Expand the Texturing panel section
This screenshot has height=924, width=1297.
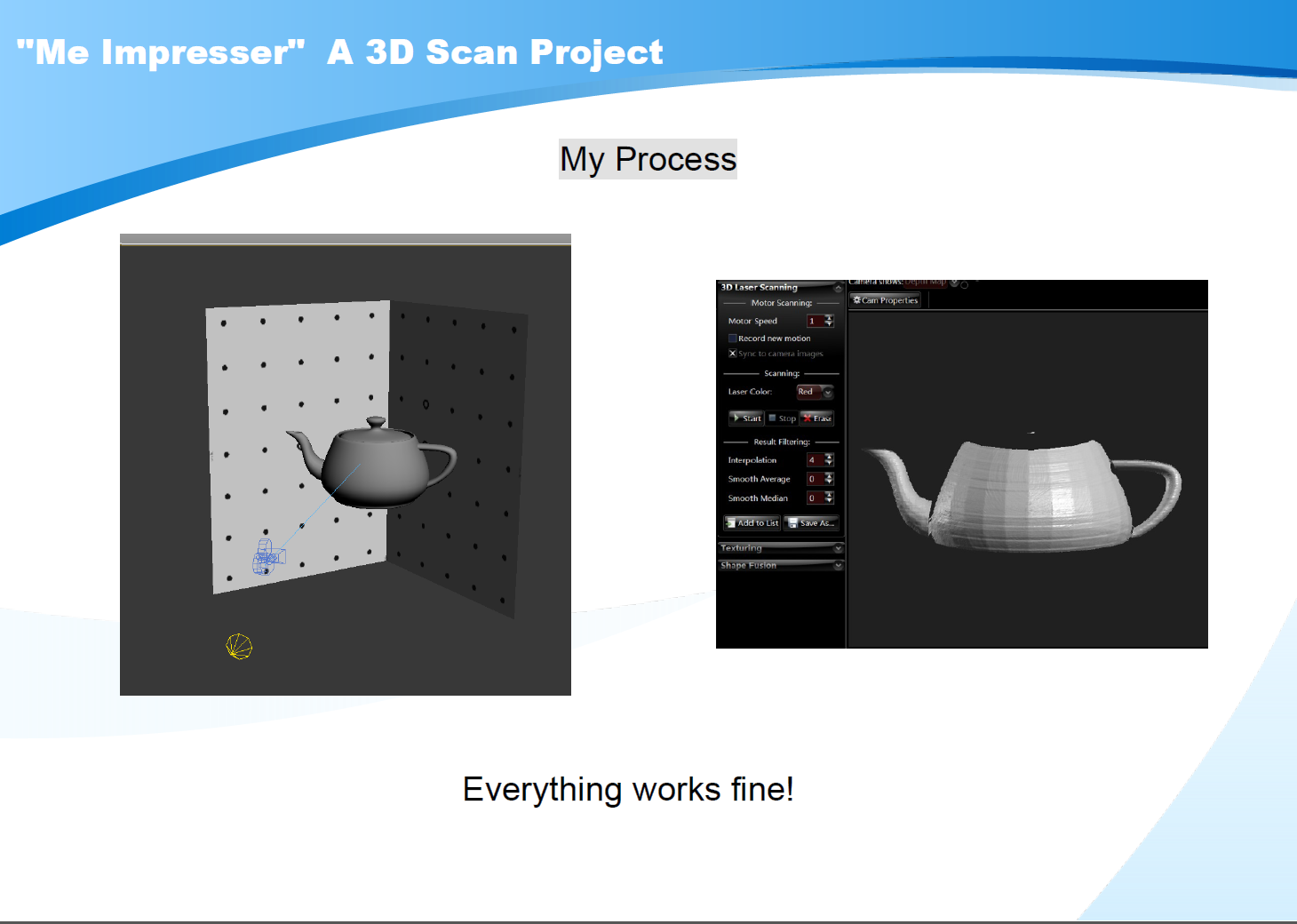(x=838, y=548)
